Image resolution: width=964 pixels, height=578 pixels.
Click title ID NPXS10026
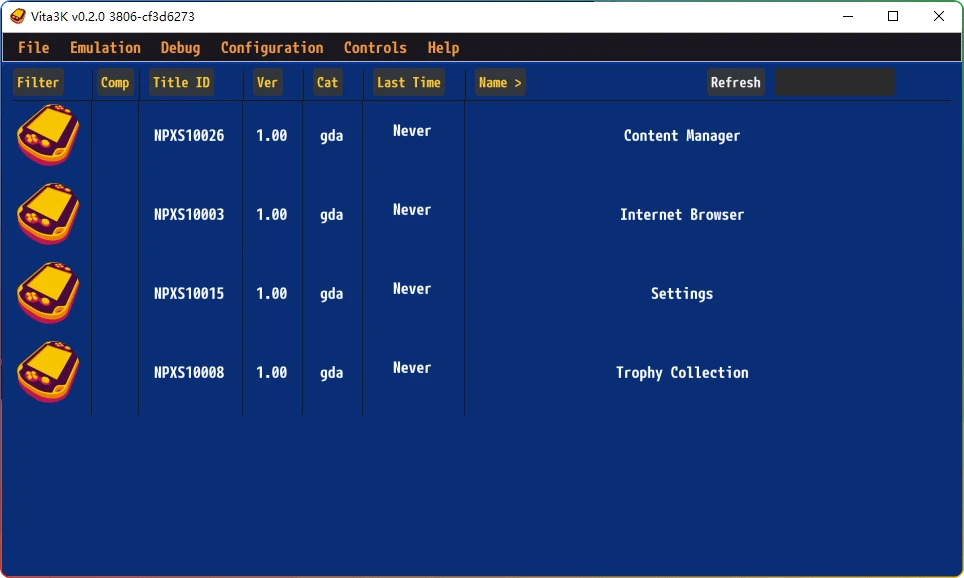tap(189, 135)
